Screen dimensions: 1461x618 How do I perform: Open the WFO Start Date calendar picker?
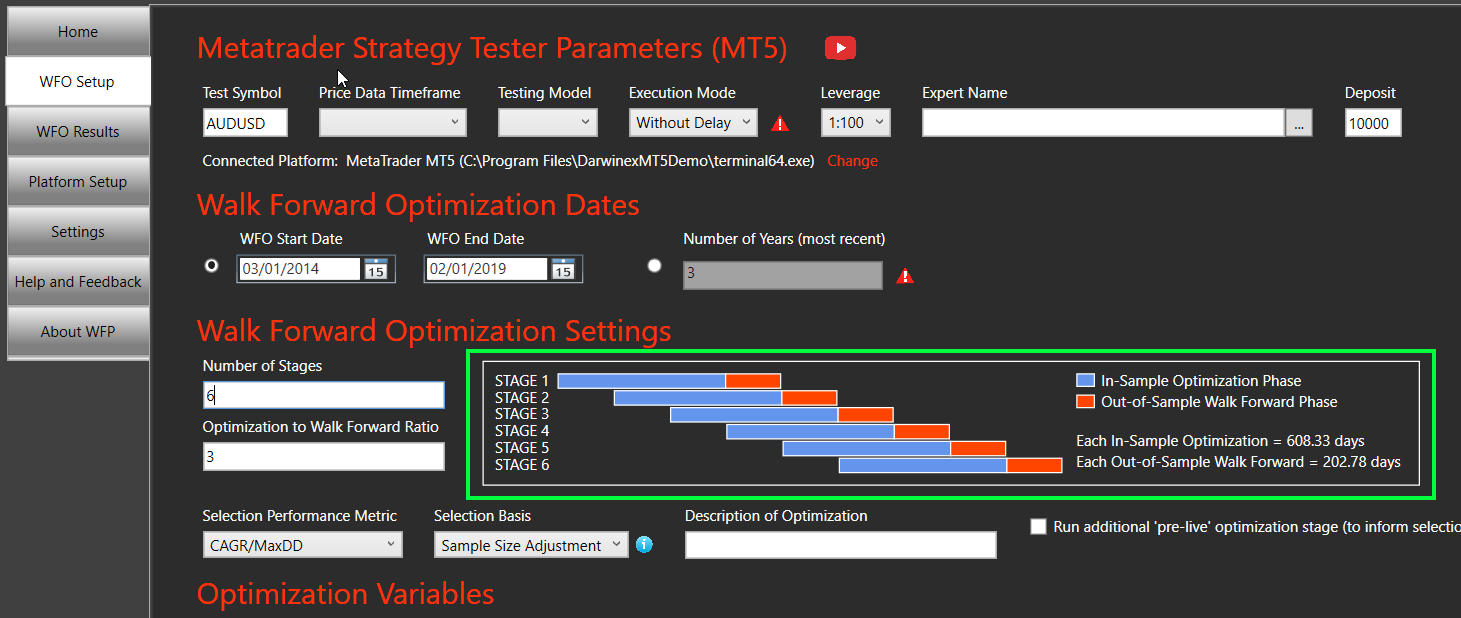pos(375,269)
